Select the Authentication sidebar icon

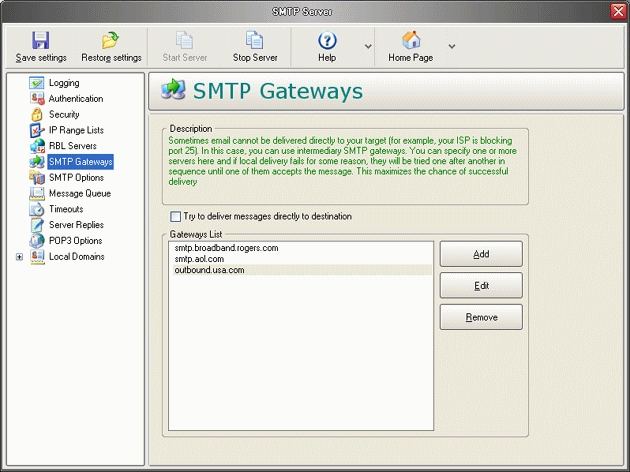[x=37, y=99]
